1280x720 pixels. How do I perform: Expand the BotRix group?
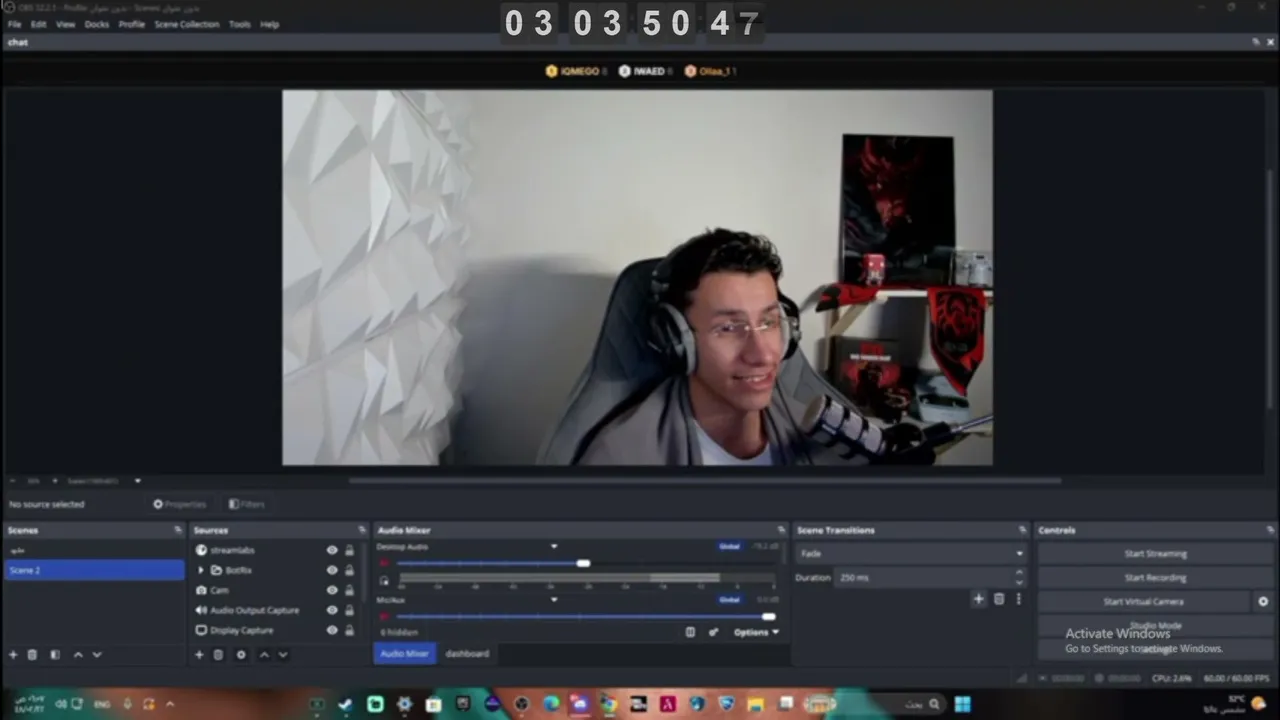tap(201, 570)
